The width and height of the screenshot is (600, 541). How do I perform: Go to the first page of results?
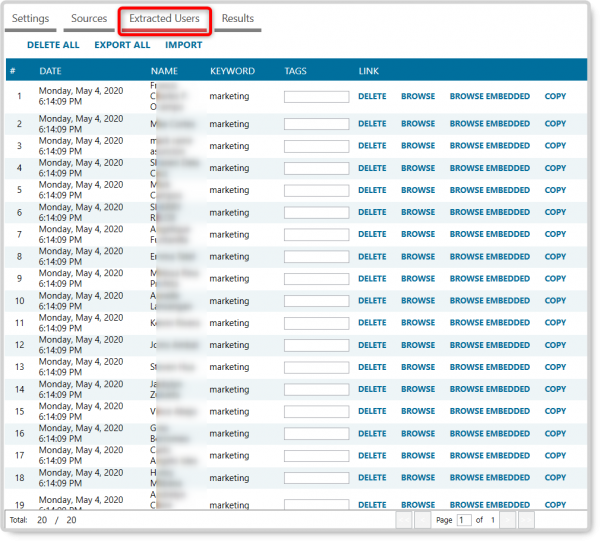tap(404, 520)
